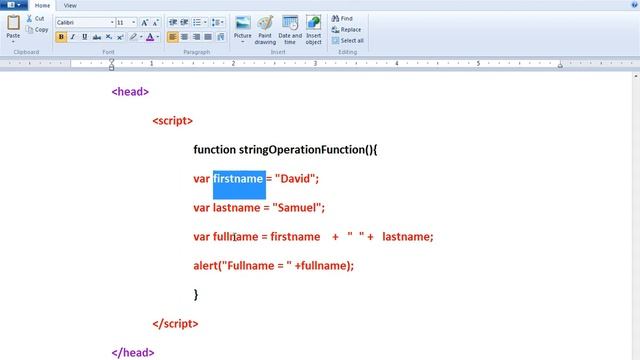Underline the selected text
The width and height of the screenshot is (640, 360).
pyautogui.click(x=84, y=37)
